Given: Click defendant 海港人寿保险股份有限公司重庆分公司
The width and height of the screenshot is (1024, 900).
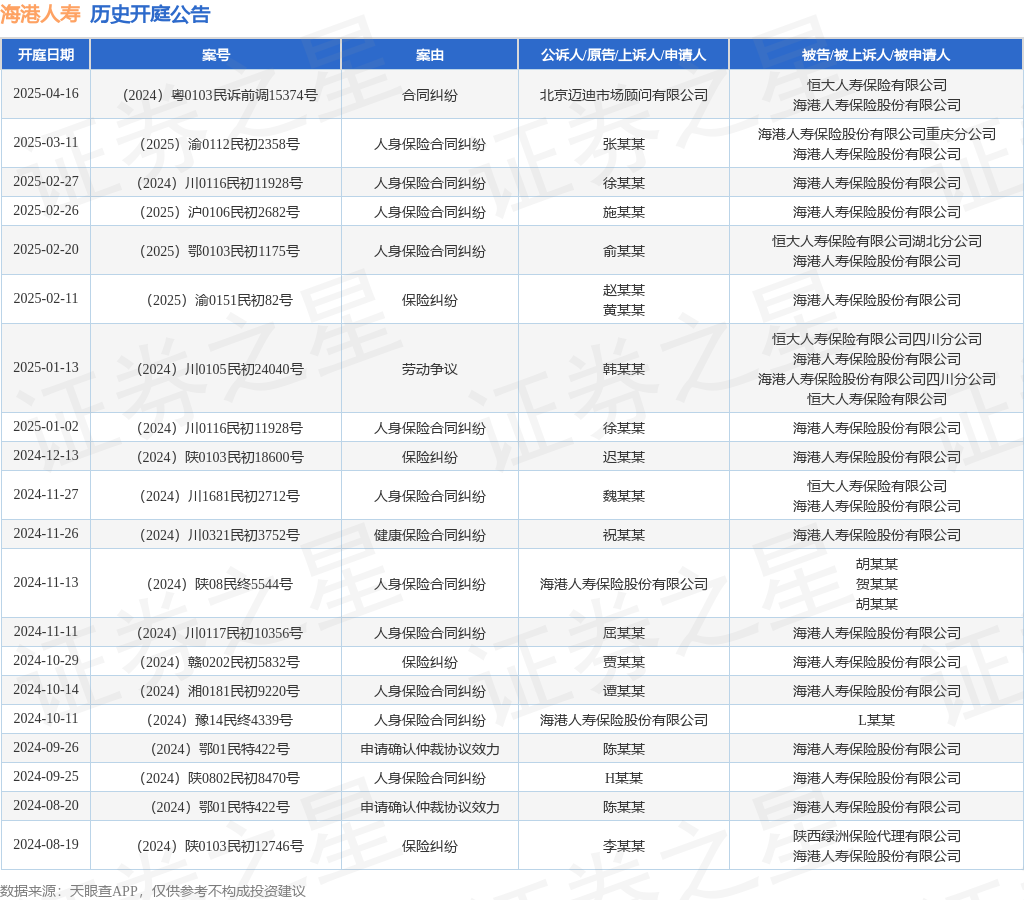Looking at the screenshot, I should point(876,134).
